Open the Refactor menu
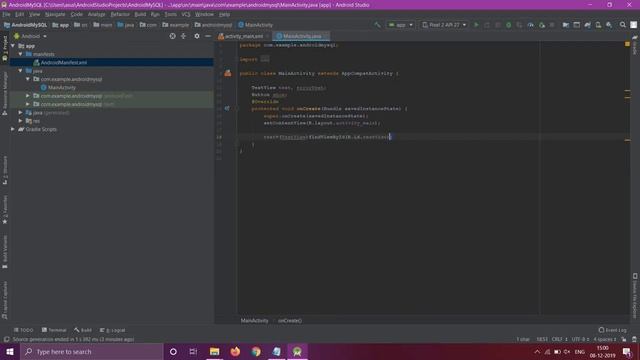Viewport: 640px width, 360px height. [120, 14]
